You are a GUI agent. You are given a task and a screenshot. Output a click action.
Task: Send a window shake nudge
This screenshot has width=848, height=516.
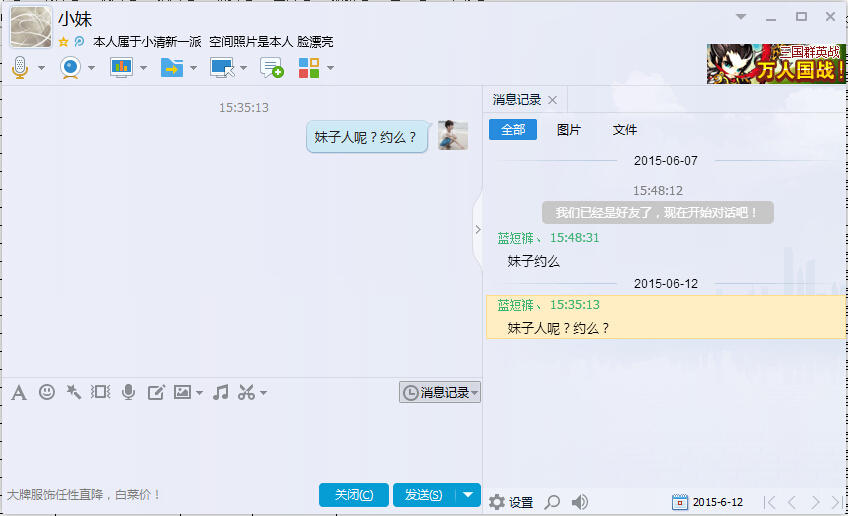click(x=101, y=392)
